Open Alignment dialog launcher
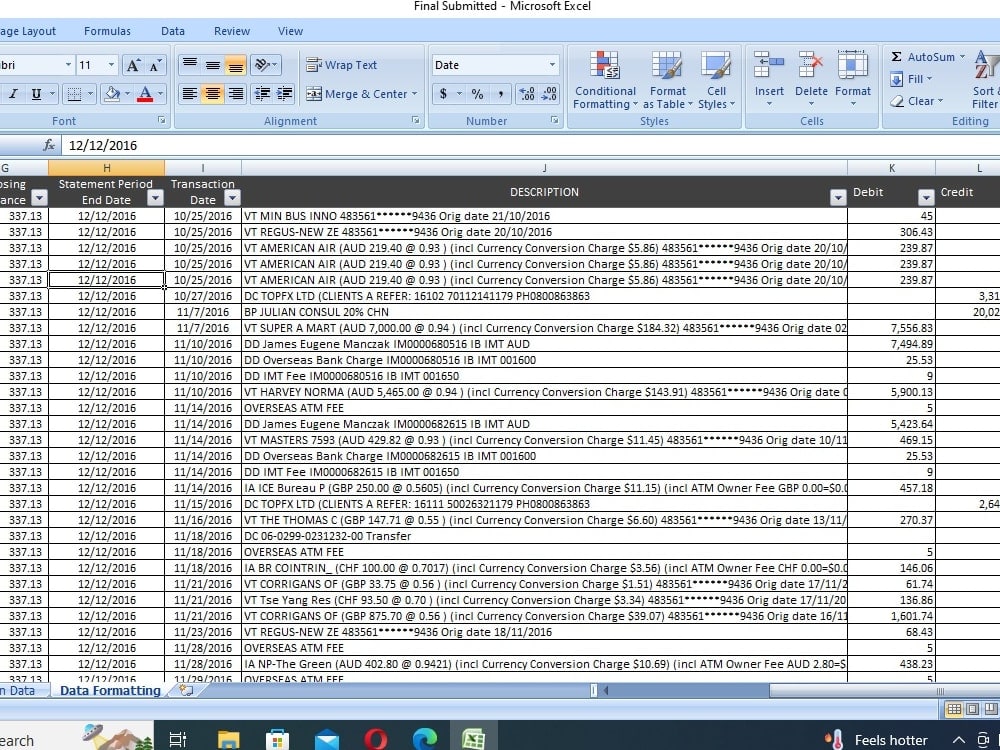Screen dimensions: 1000x750 click(416, 120)
